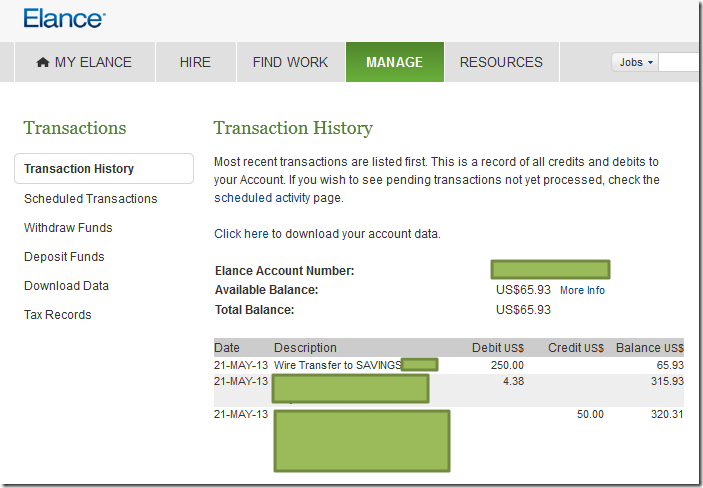Image resolution: width=703 pixels, height=488 pixels.
Task: Click the Available Balance US$65.93 value
Action: (523, 290)
